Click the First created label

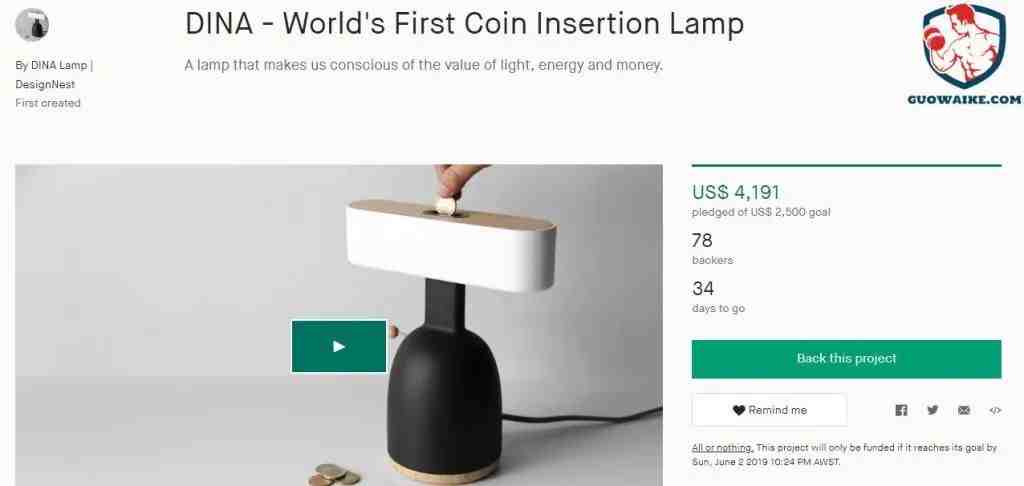48,103
